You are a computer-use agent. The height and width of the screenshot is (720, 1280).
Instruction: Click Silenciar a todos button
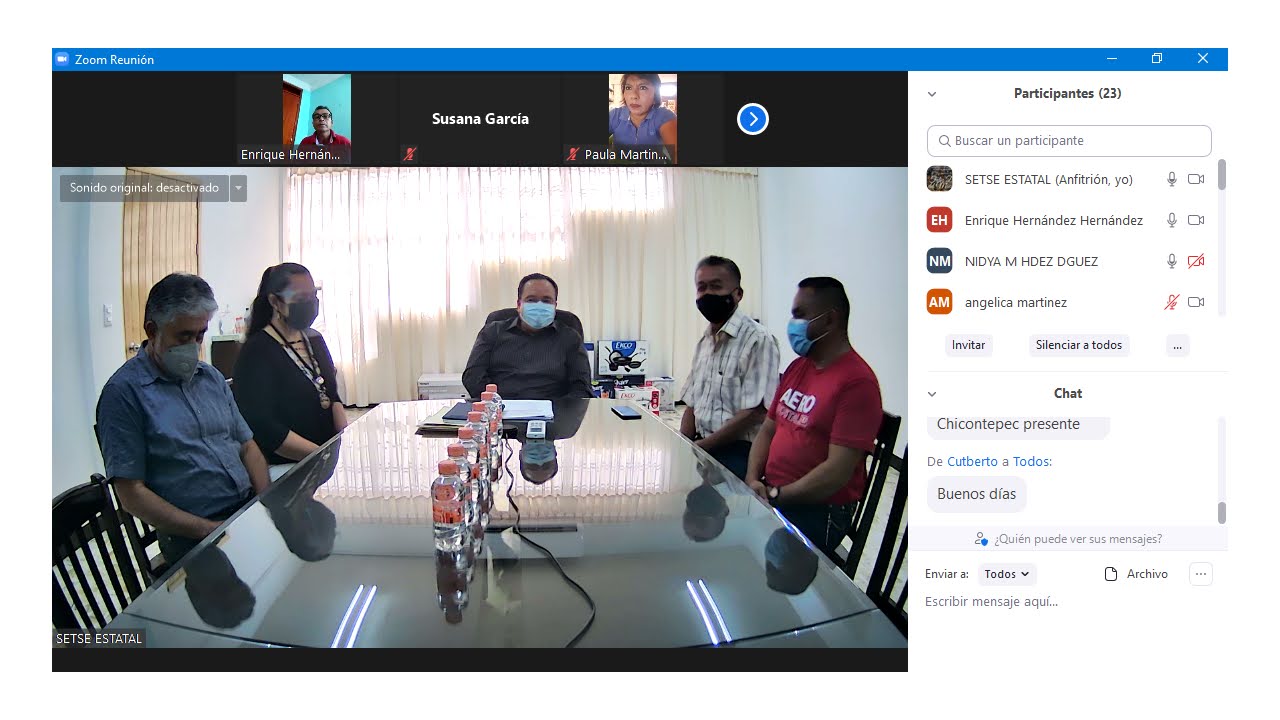click(1079, 345)
